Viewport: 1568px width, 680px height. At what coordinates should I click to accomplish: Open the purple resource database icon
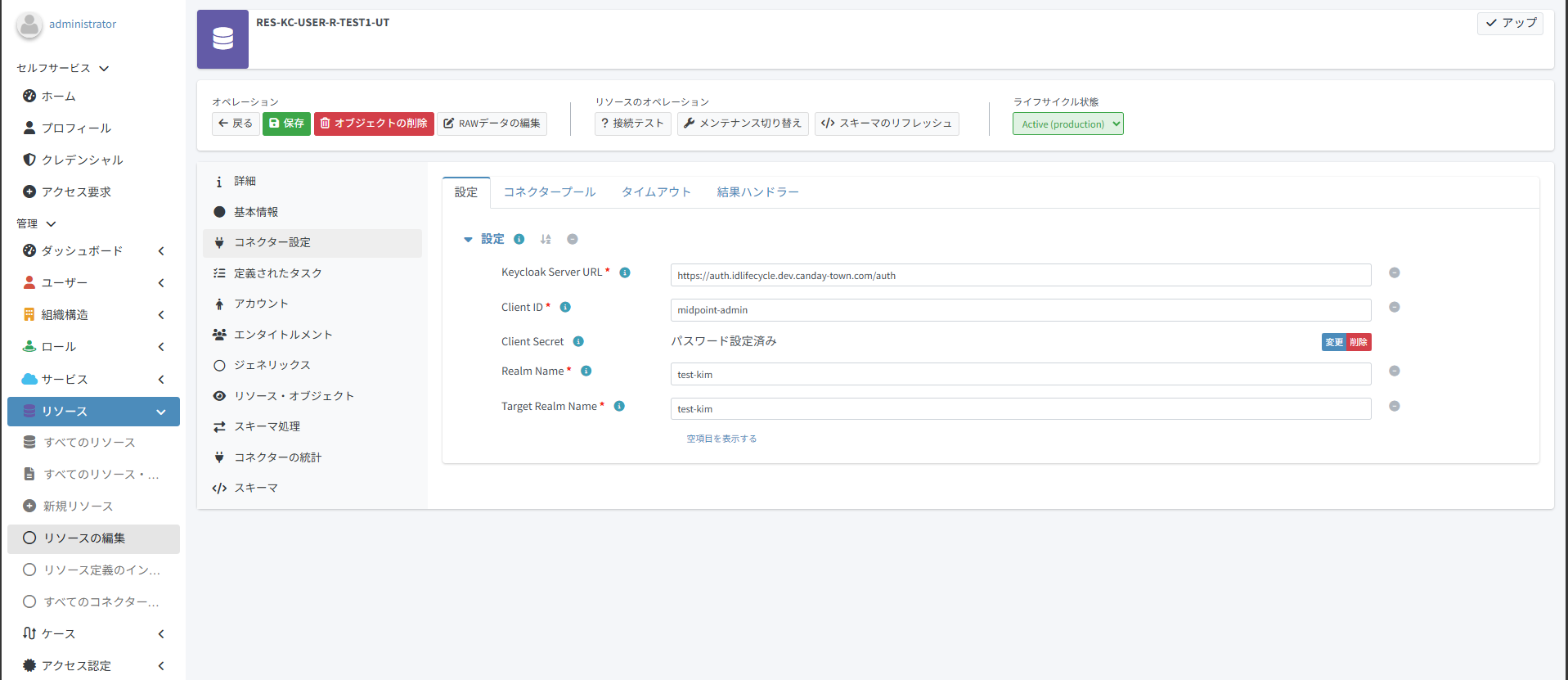click(222, 38)
